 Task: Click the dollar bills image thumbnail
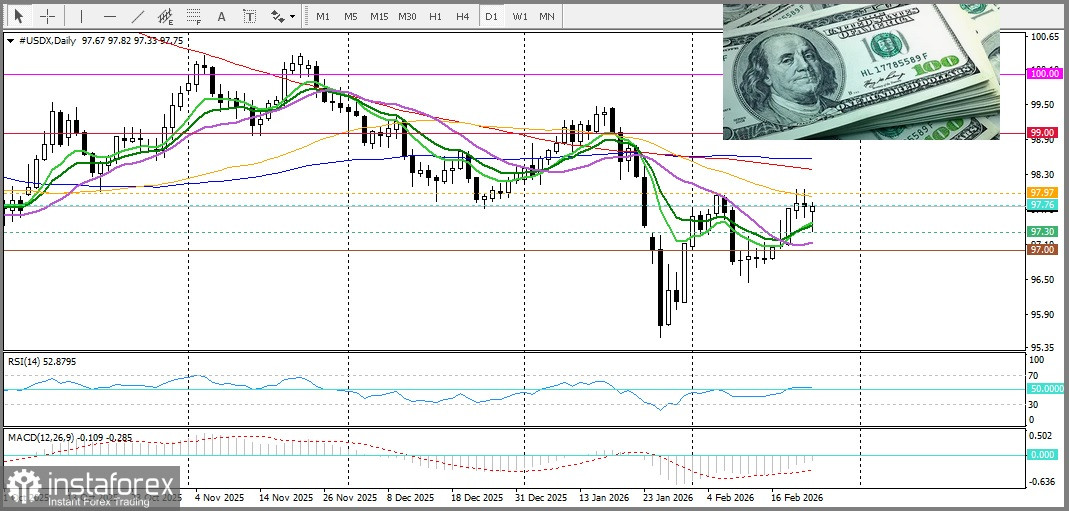[x=861, y=70]
